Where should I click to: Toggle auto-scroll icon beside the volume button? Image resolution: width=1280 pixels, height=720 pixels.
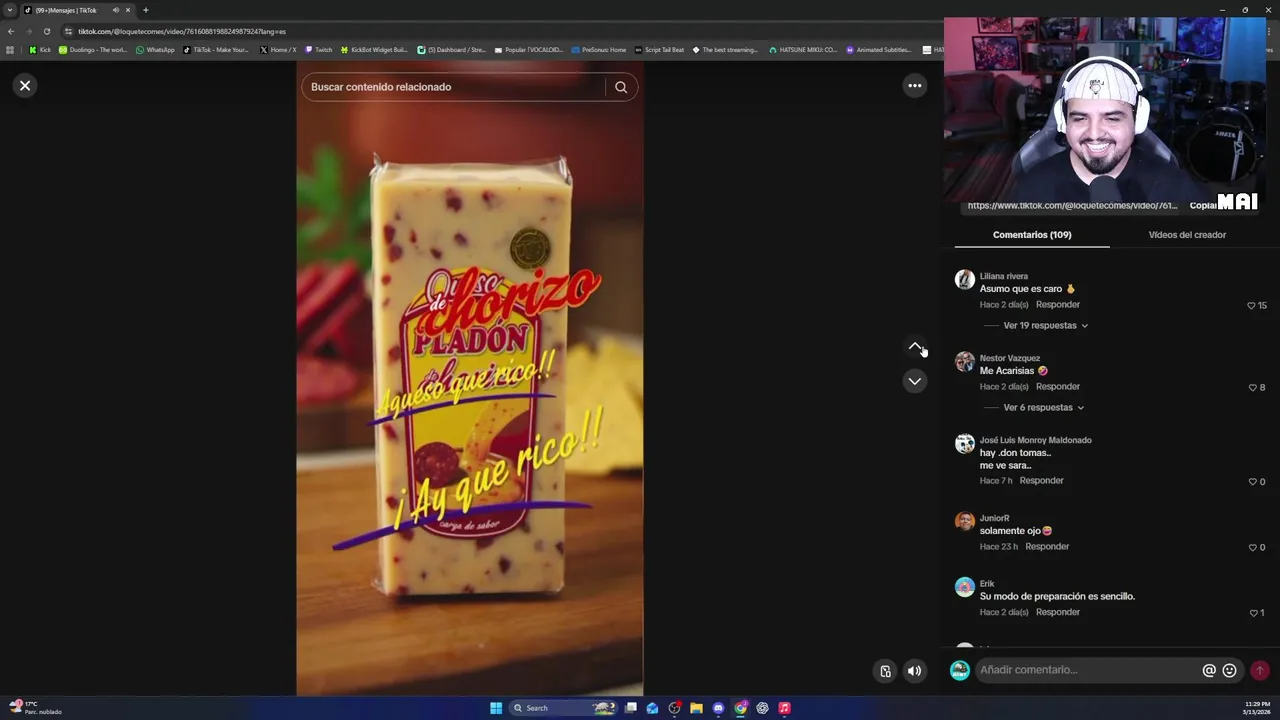[x=885, y=671]
